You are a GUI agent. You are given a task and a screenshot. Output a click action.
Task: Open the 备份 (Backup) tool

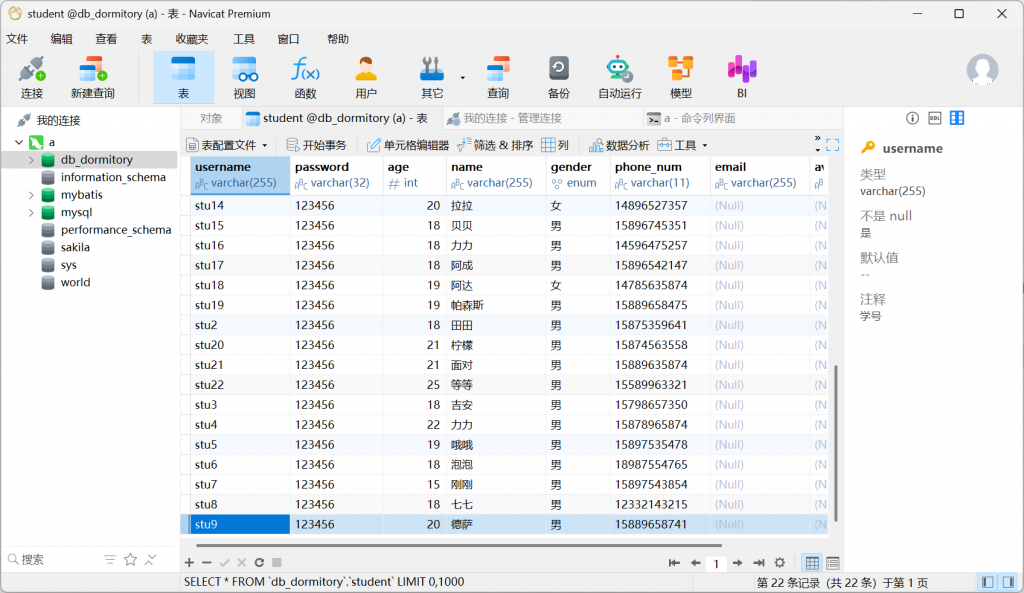coord(558,77)
